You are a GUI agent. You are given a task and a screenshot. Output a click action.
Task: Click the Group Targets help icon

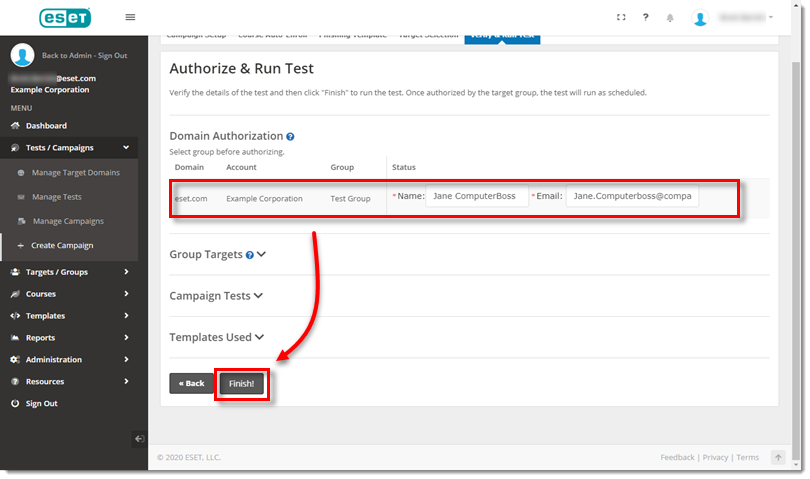coord(250,255)
